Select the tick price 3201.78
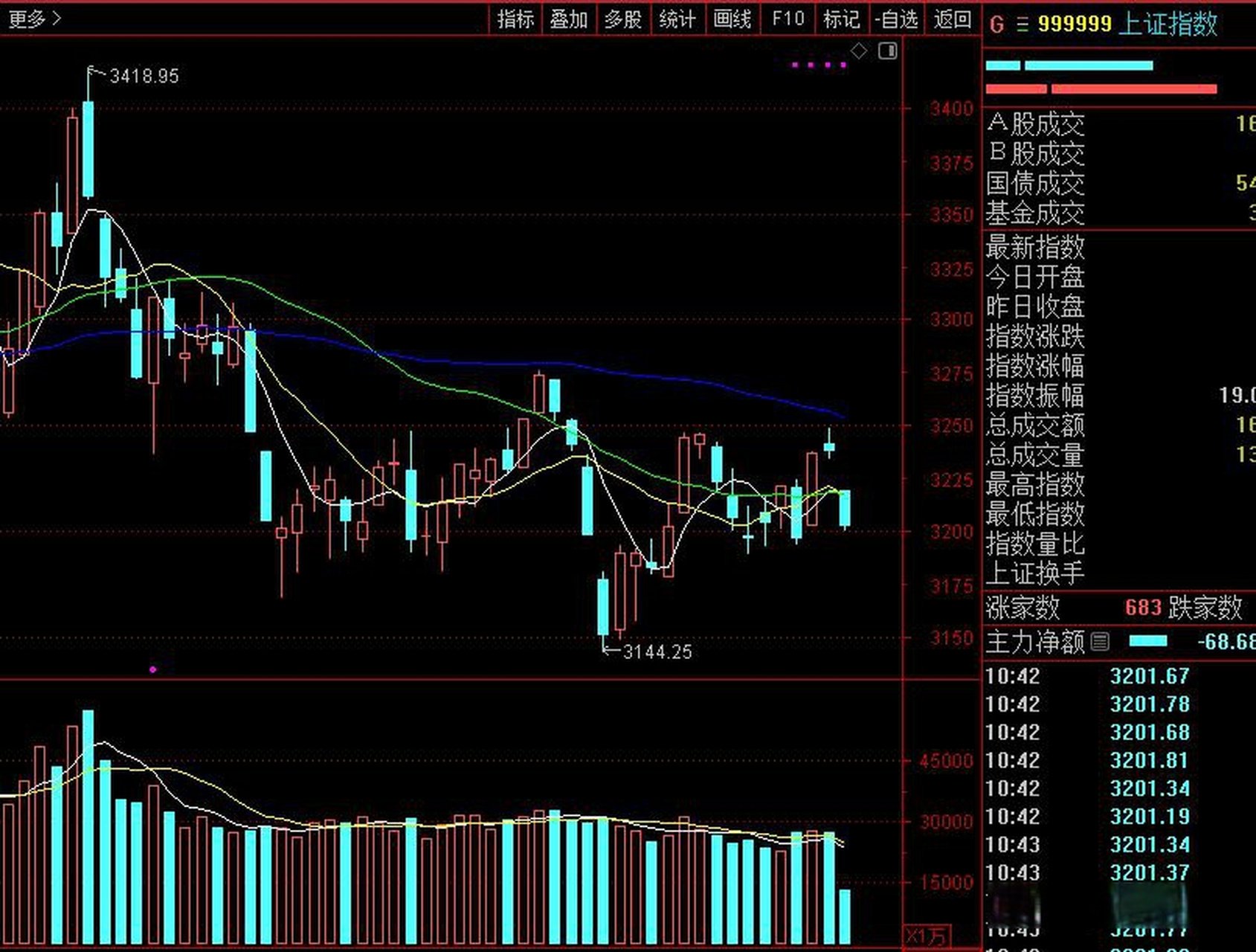The image size is (1256, 952). pyautogui.click(x=1150, y=704)
